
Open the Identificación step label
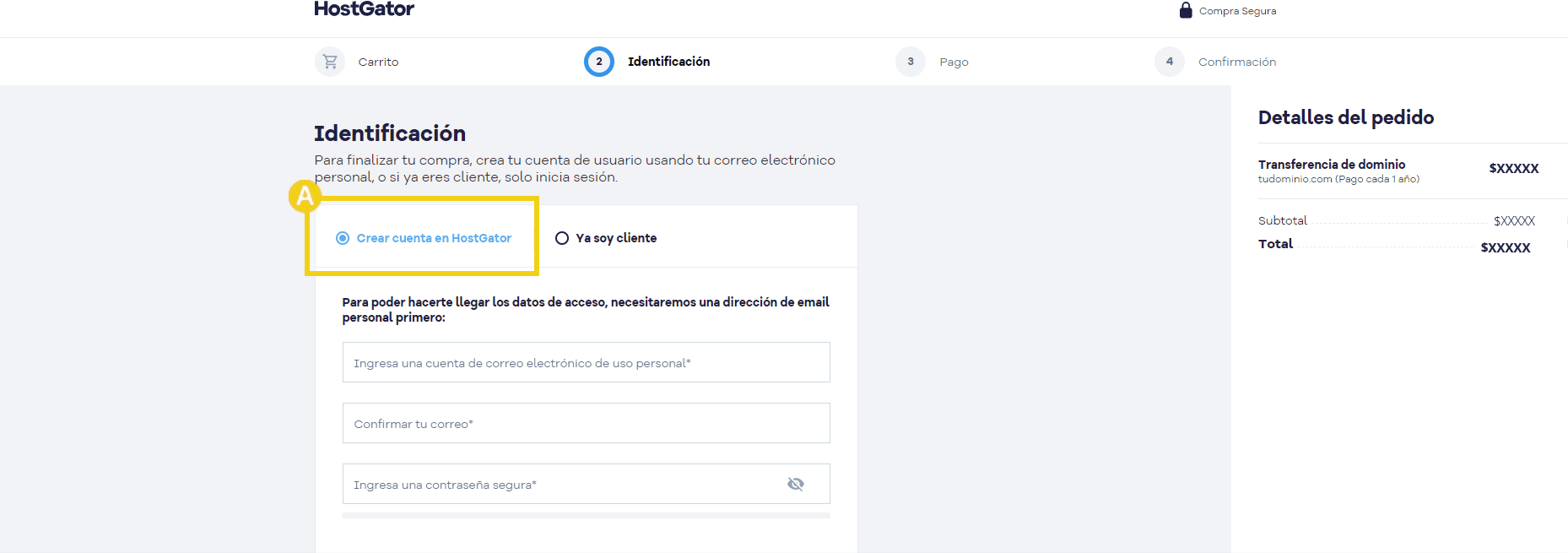tap(668, 62)
